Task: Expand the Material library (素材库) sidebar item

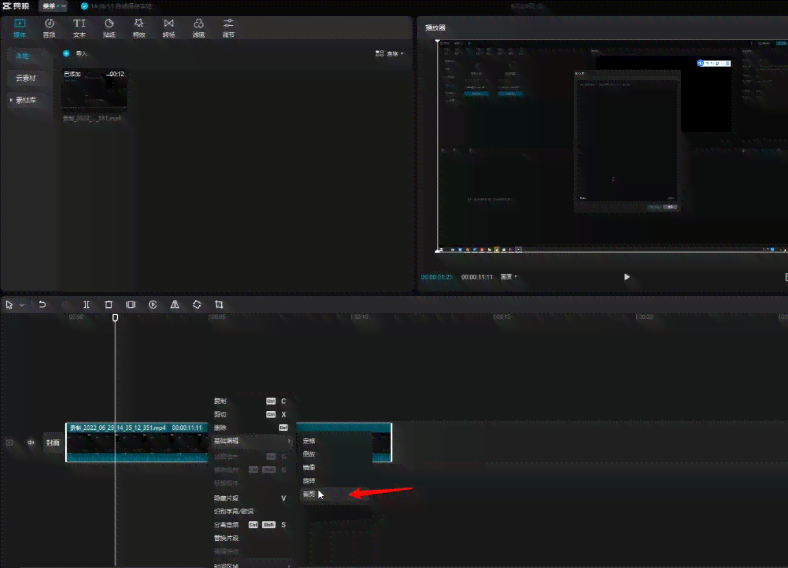Action: coord(26,100)
